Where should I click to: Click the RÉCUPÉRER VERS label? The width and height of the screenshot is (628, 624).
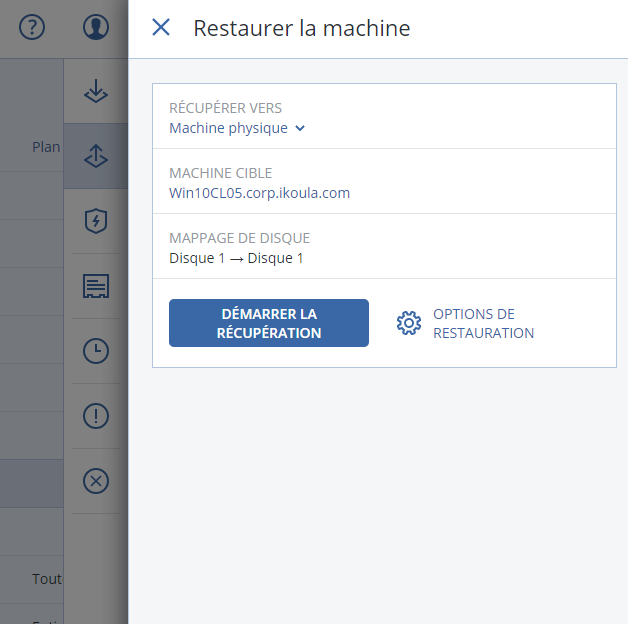point(225,108)
